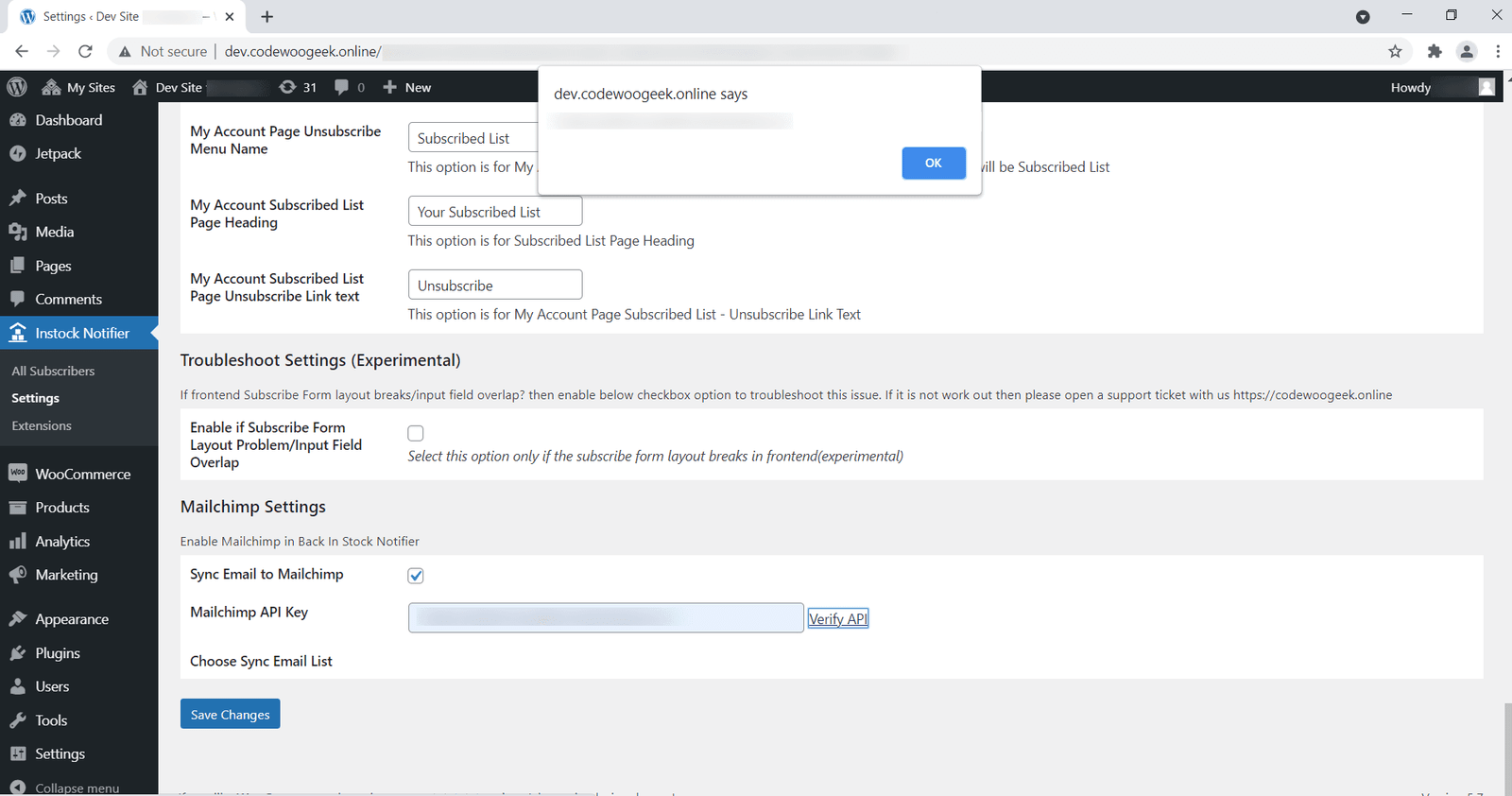Click the WooCommerce sidebar icon
Image resolution: width=1512 pixels, height=796 pixels.
(x=17, y=474)
